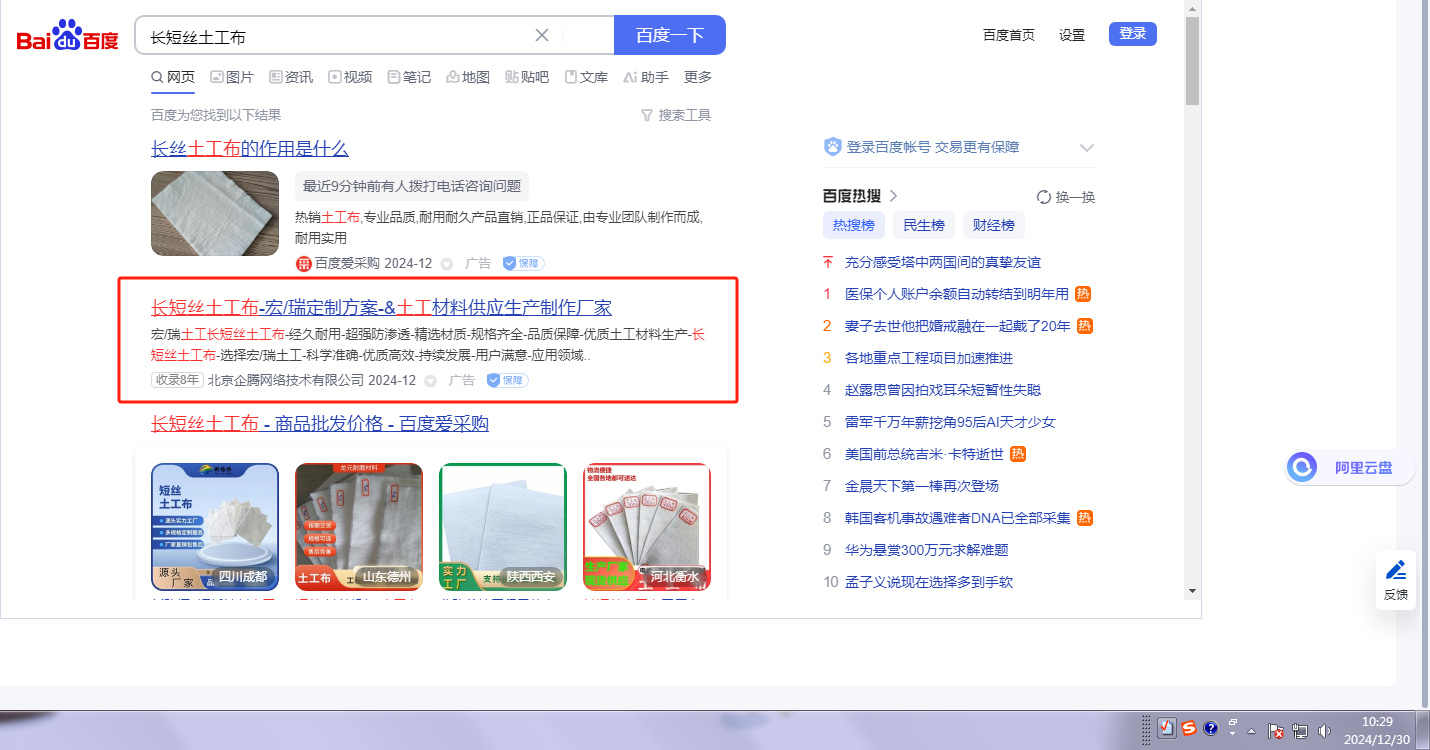The image size is (1430, 750).
Task: Open result 长短丝土工布-宏/瑞定制方案
Action: pyautogui.click(x=381, y=307)
